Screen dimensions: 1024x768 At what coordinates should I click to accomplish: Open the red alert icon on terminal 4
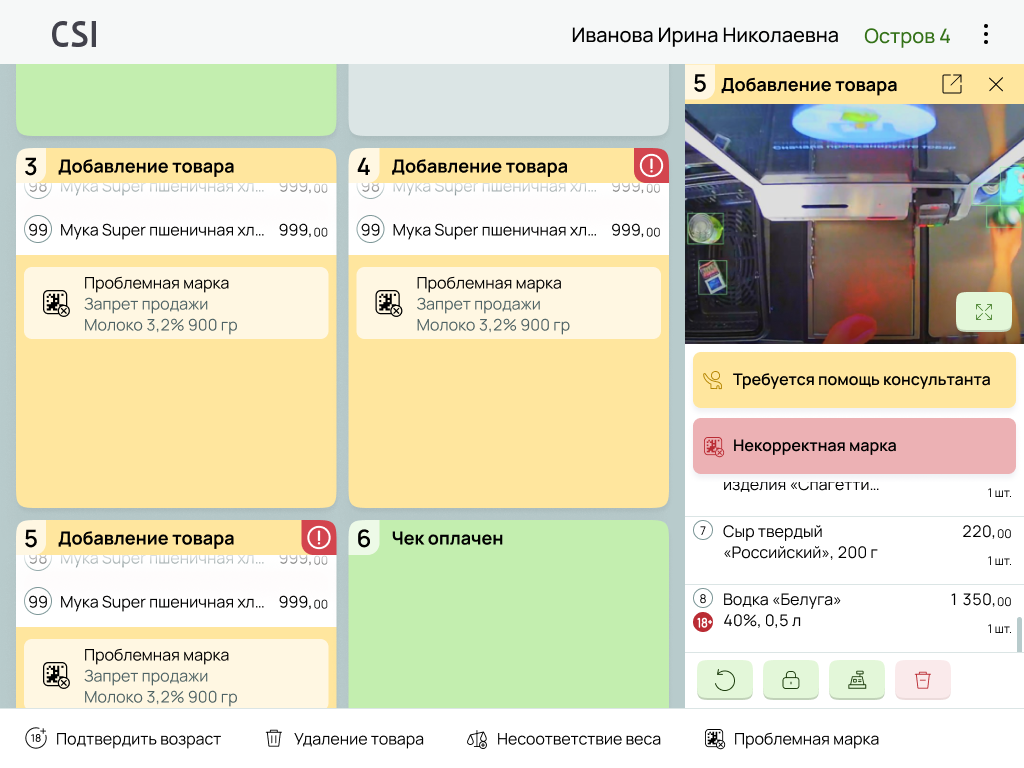pos(651,166)
